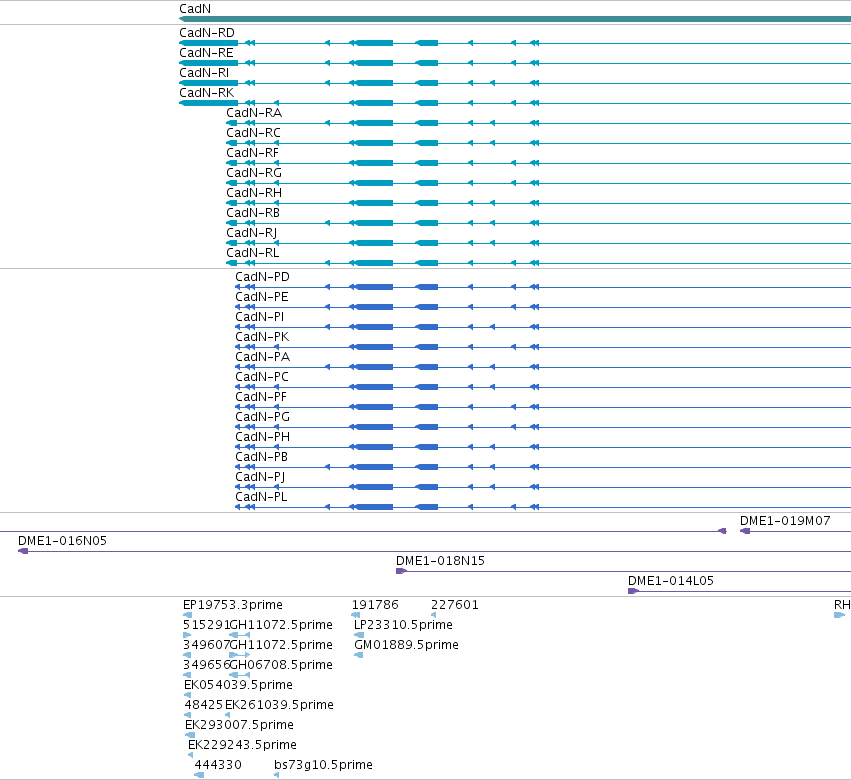
Task: Select the 349607 feature label
Action: pos(206,645)
